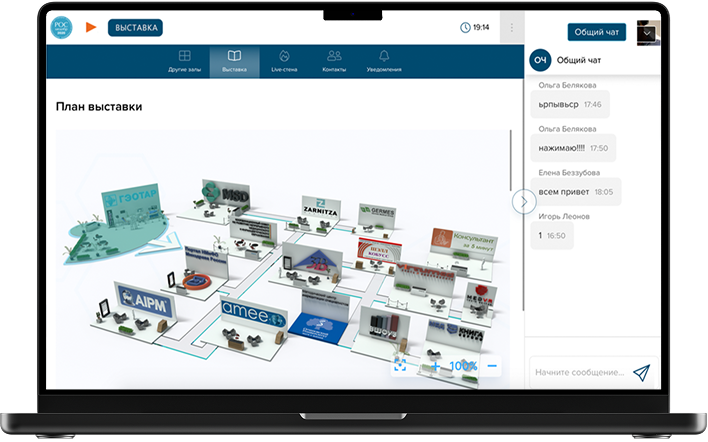Collapse chat panel with the arrow button

(x=524, y=201)
